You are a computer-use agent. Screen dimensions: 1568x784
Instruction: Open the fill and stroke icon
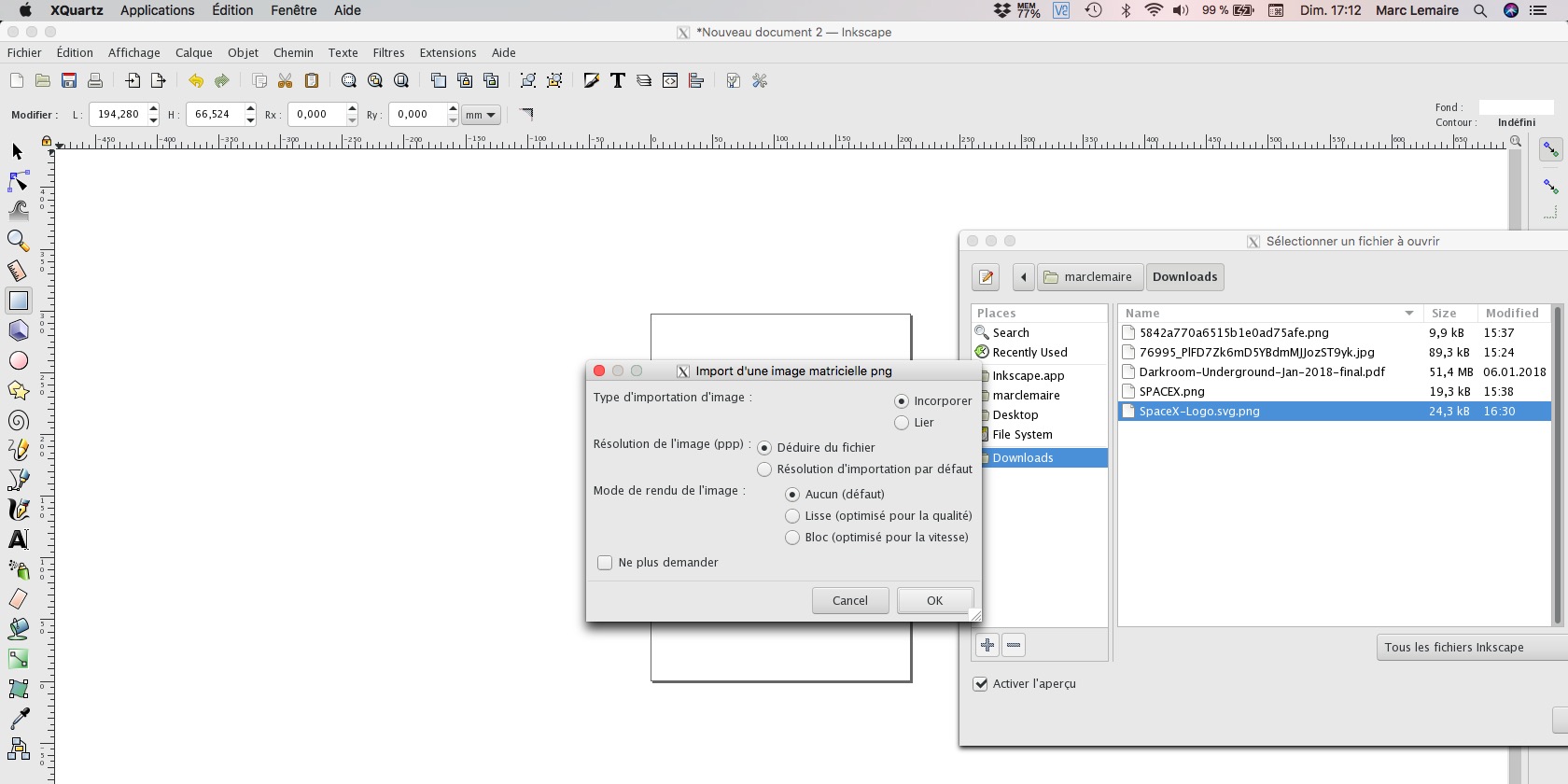[x=592, y=81]
